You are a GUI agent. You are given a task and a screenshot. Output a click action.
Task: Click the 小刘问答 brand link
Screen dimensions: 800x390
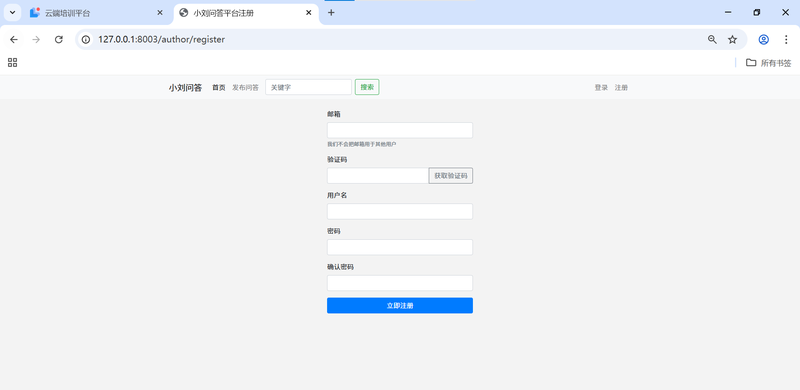coord(185,88)
